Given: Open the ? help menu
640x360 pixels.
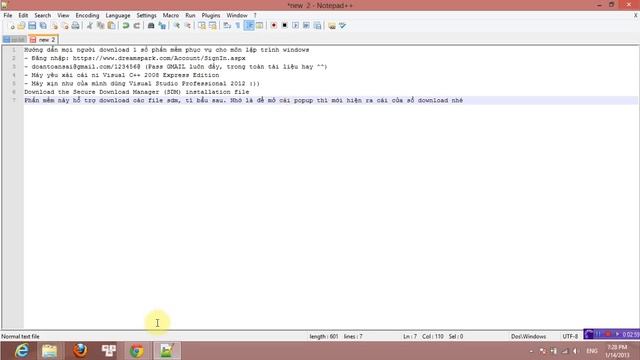Looking at the screenshot, I should click(x=255, y=16).
